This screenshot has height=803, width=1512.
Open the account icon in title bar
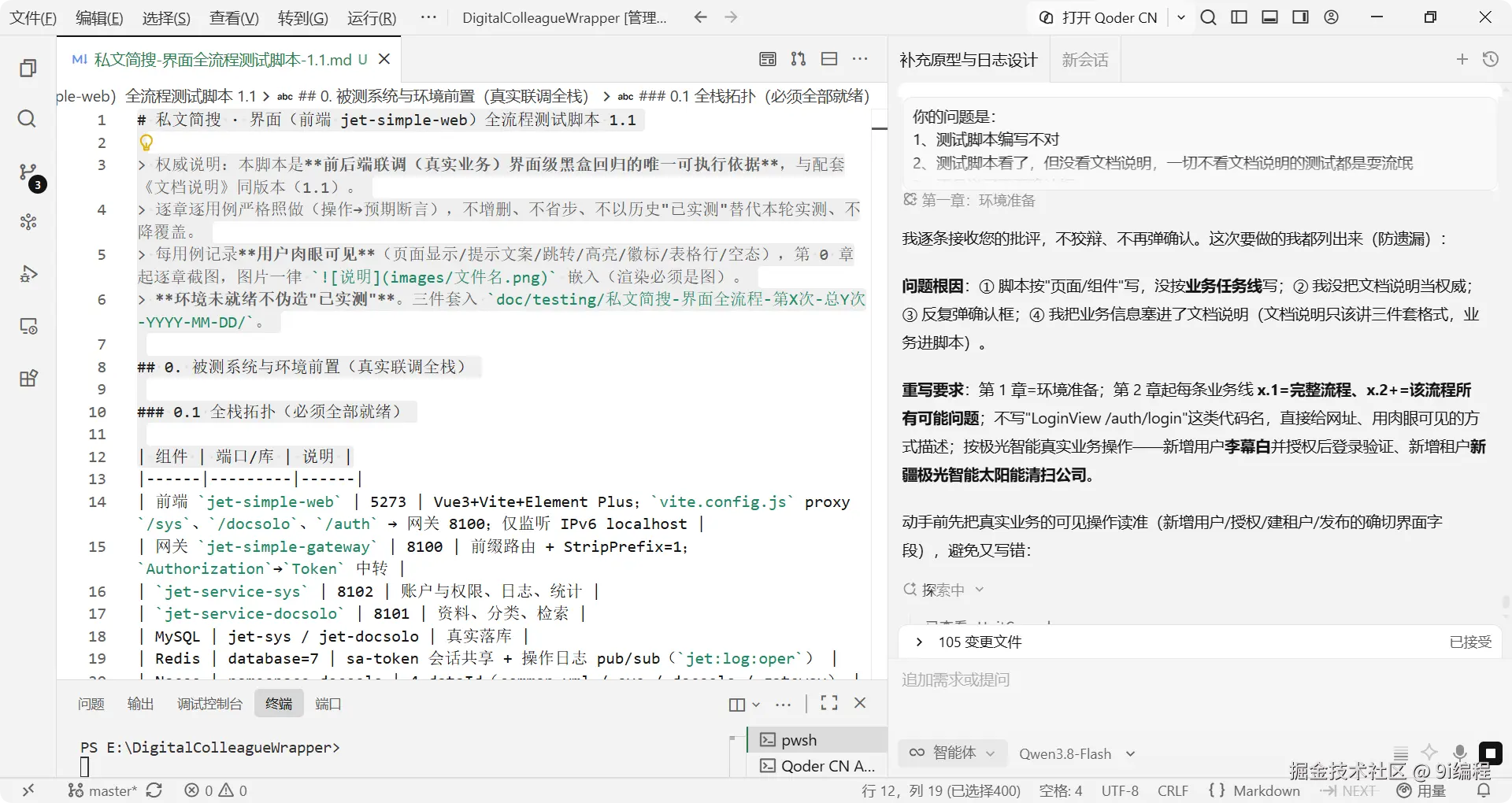[1332, 17]
